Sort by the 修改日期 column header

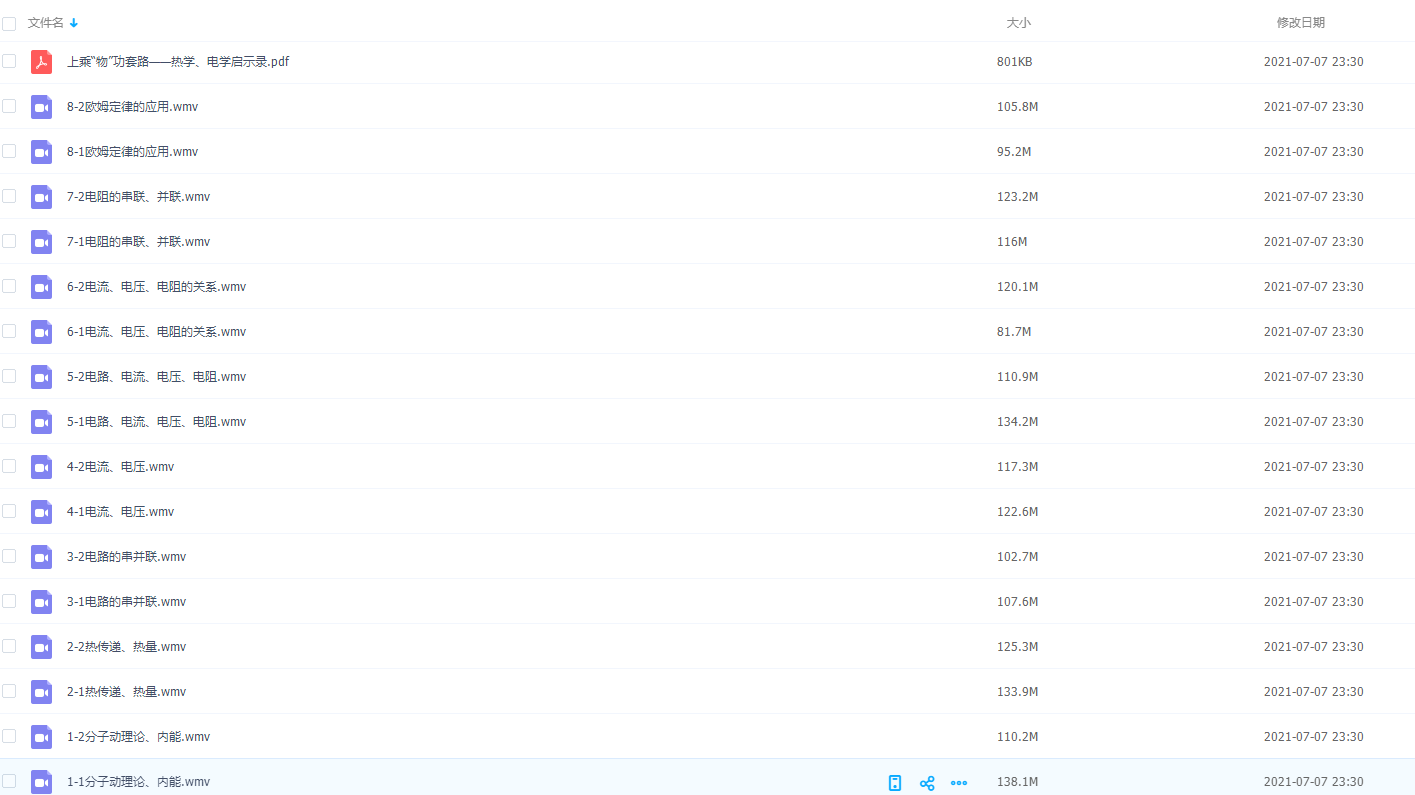1300,23
